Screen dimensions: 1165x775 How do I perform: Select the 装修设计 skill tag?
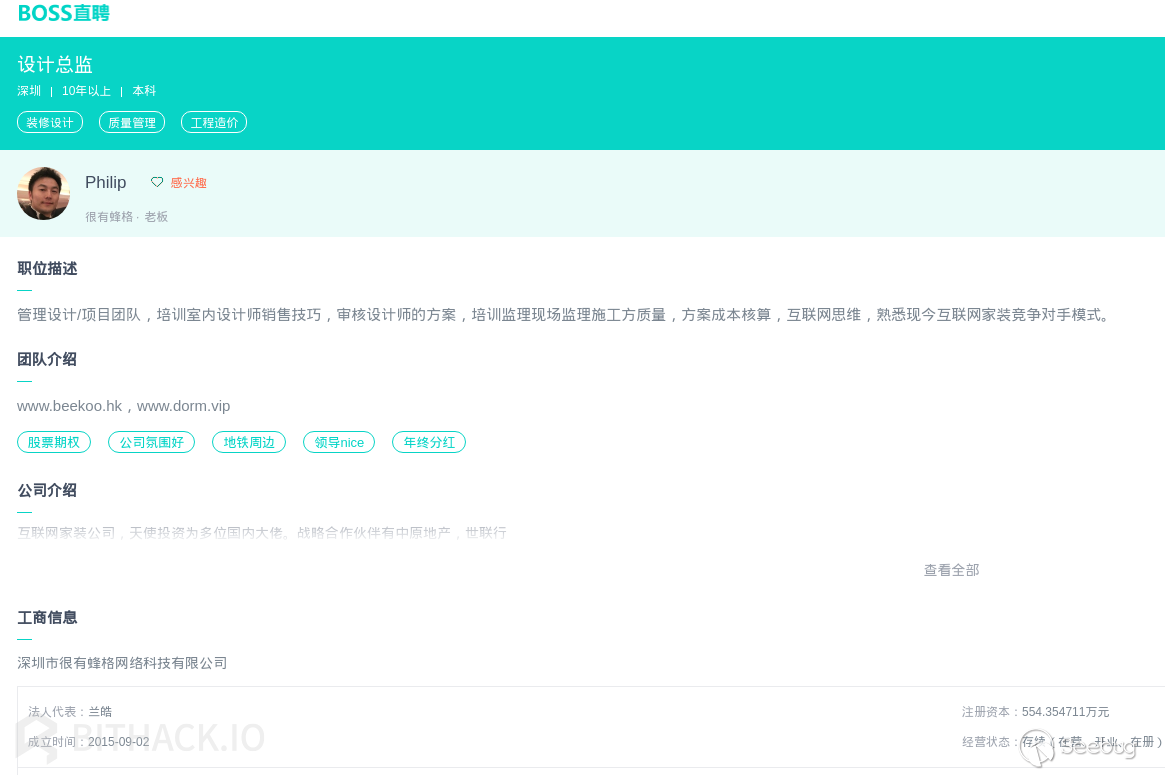pyautogui.click(x=50, y=122)
